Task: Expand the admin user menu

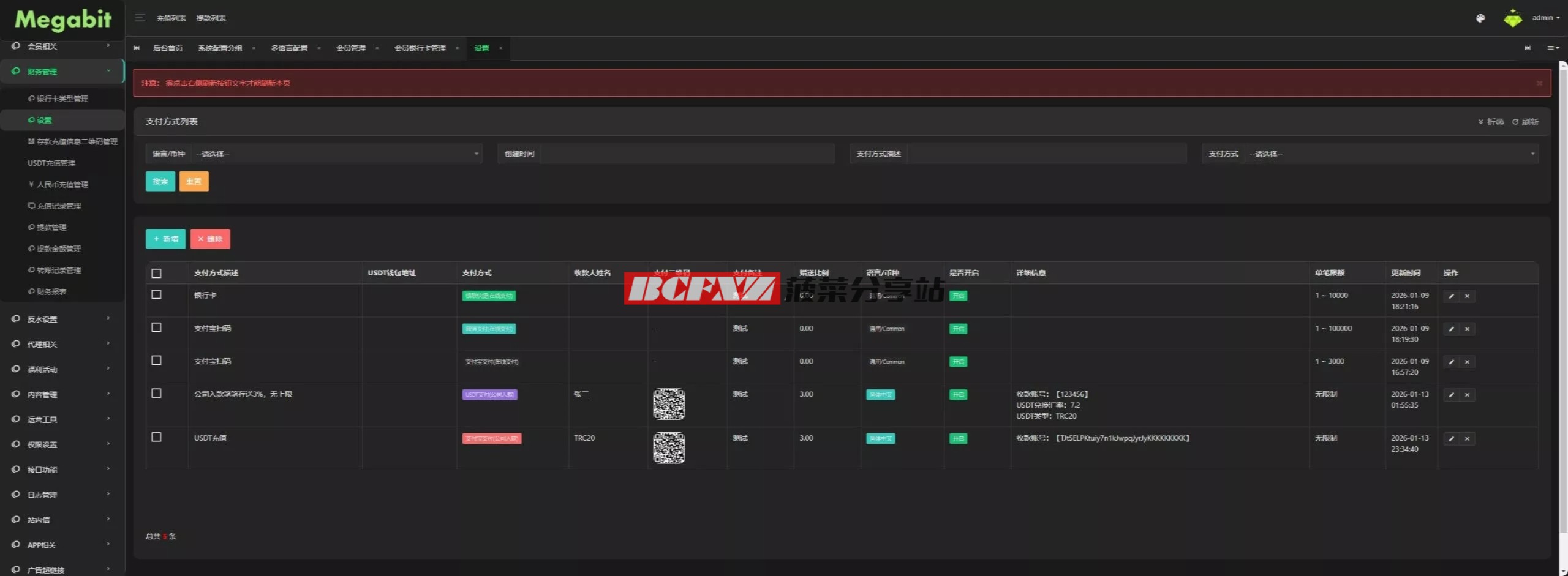Action: pos(1545,18)
